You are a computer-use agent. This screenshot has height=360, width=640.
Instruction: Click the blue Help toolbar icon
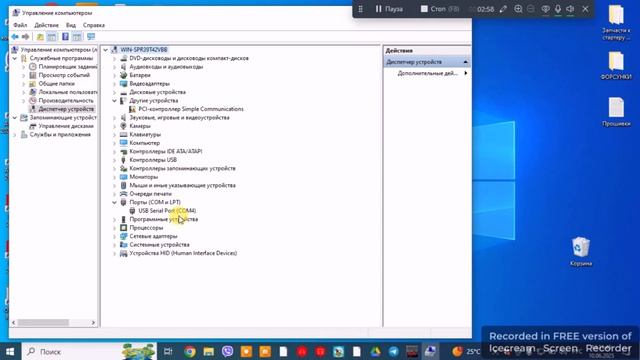65,37
